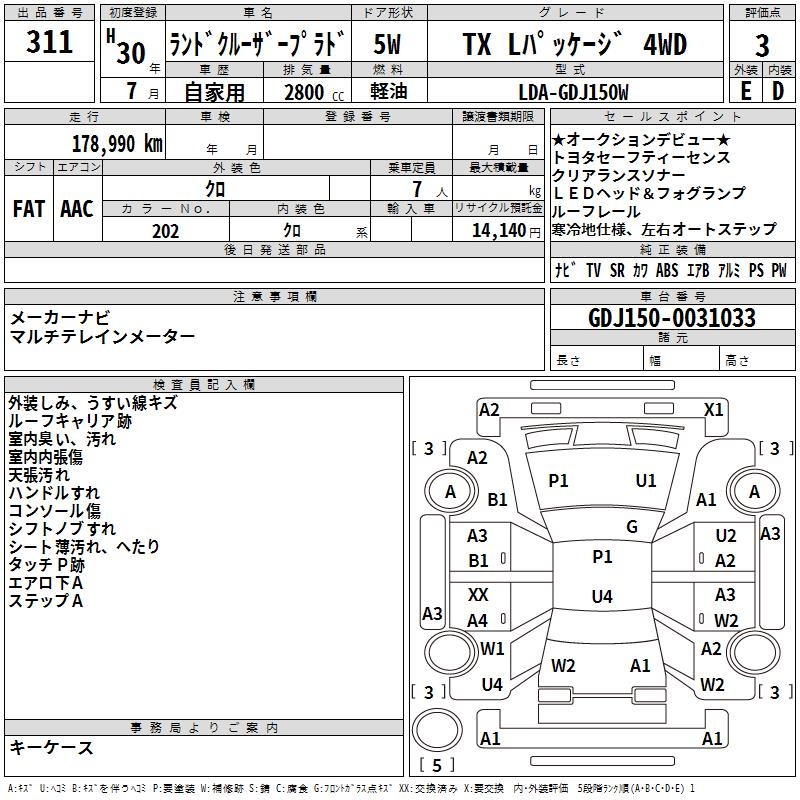Click the 寒冷地仕様、左右オートステップ line
The height and width of the screenshot is (800, 800).
tap(664, 229)
